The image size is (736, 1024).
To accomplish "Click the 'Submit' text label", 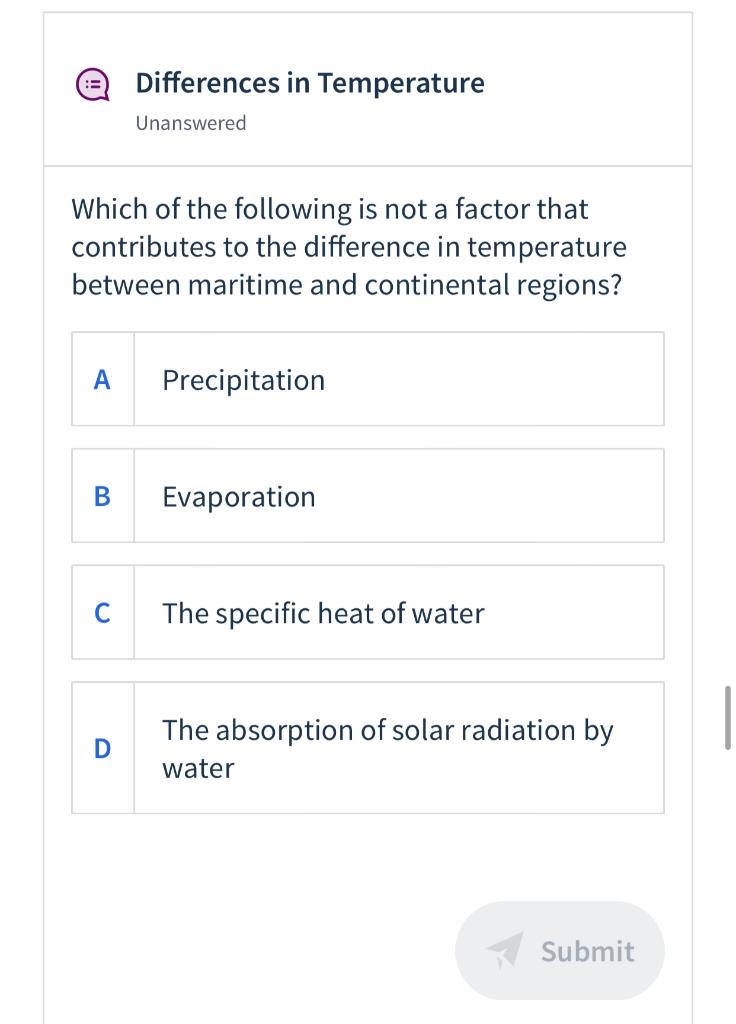I will pos(587,951).
